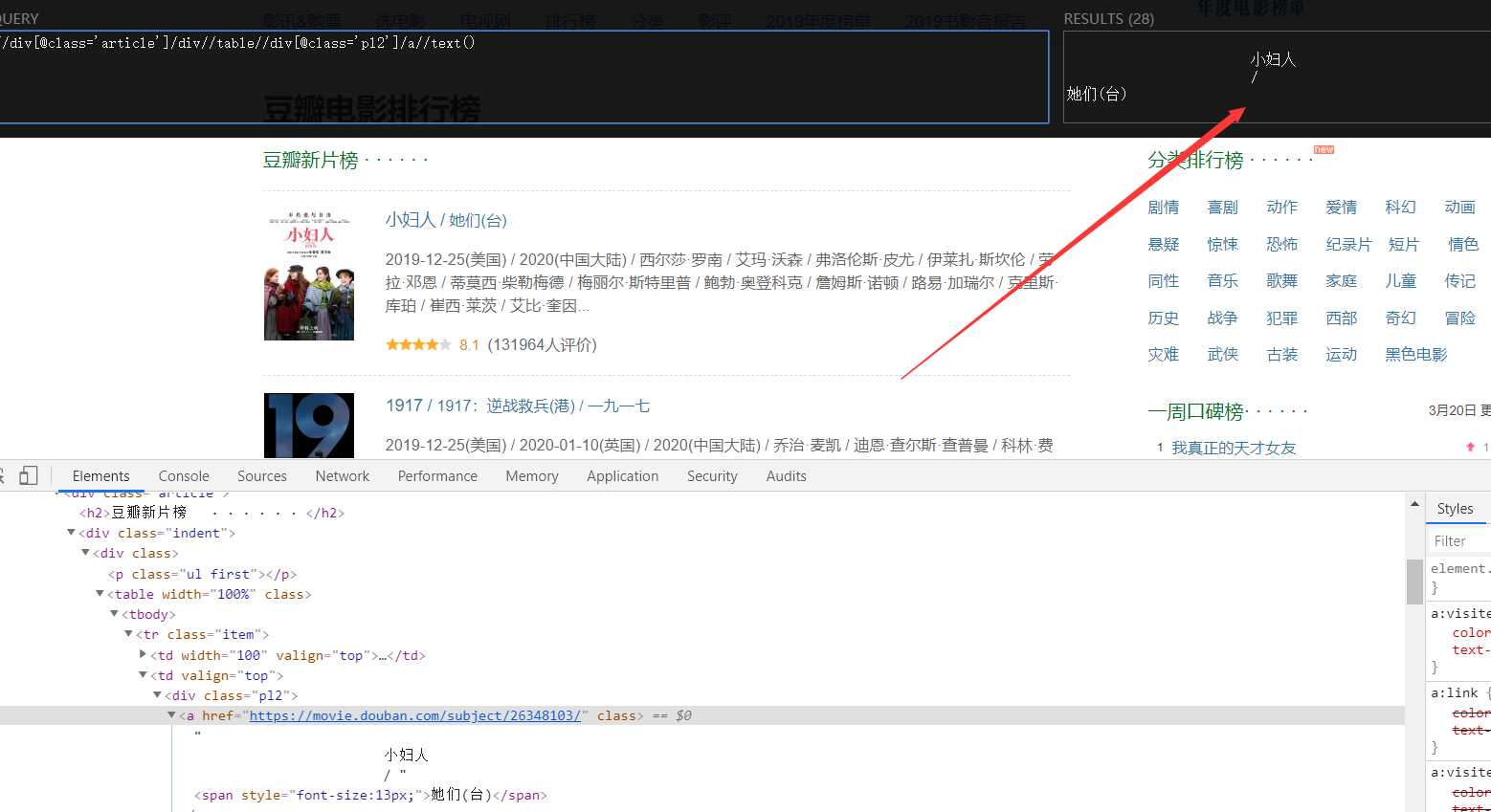Open the 同性 category ranking
The height and width of the screenshot is (812, 1491).
coord(1164,281)
